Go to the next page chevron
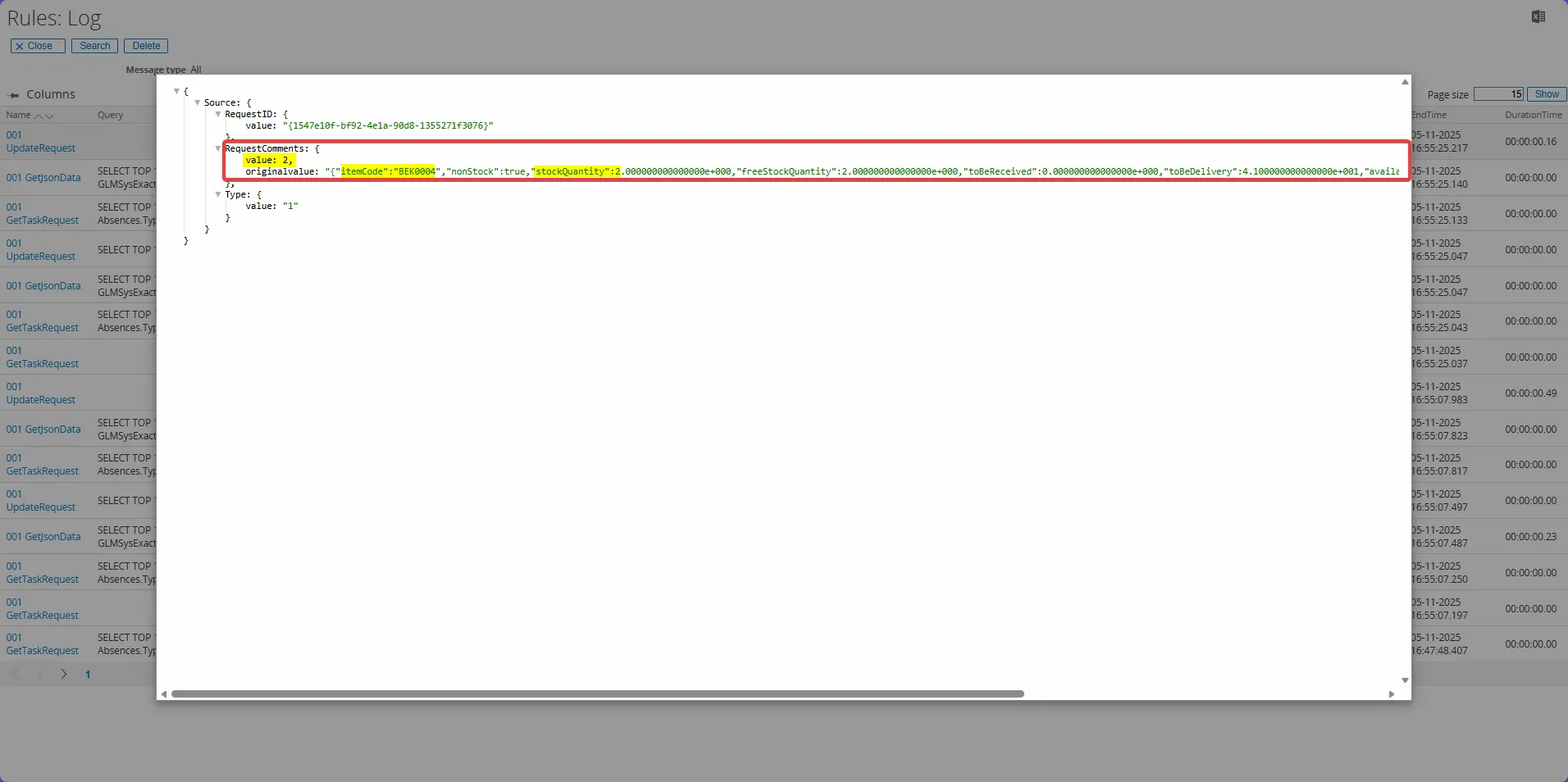This screenshot has width=1568, height=782. (63, 675)
